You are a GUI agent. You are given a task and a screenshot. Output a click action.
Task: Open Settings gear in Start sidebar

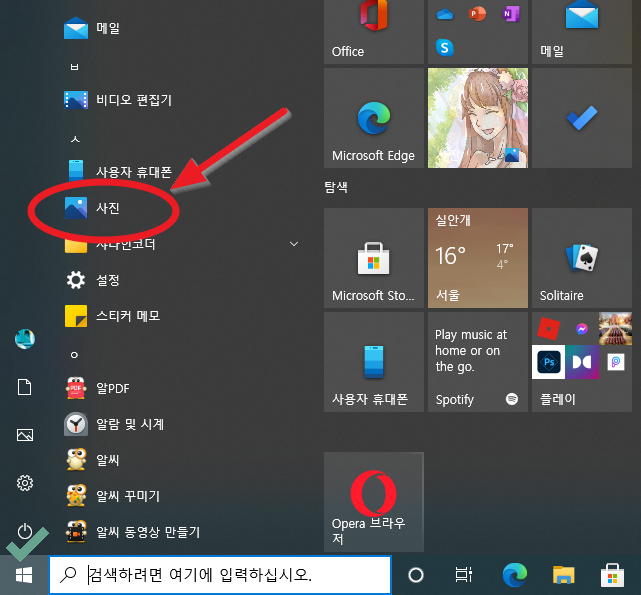[x=25, y=483]
